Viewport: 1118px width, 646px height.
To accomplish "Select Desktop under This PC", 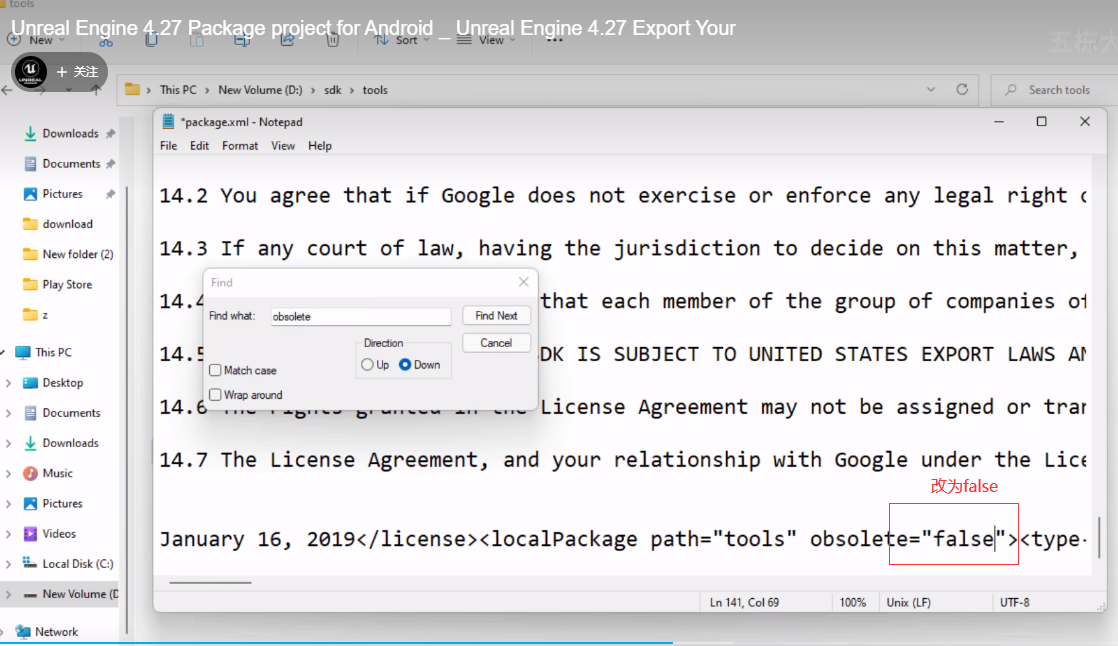I will click(53, 382).
